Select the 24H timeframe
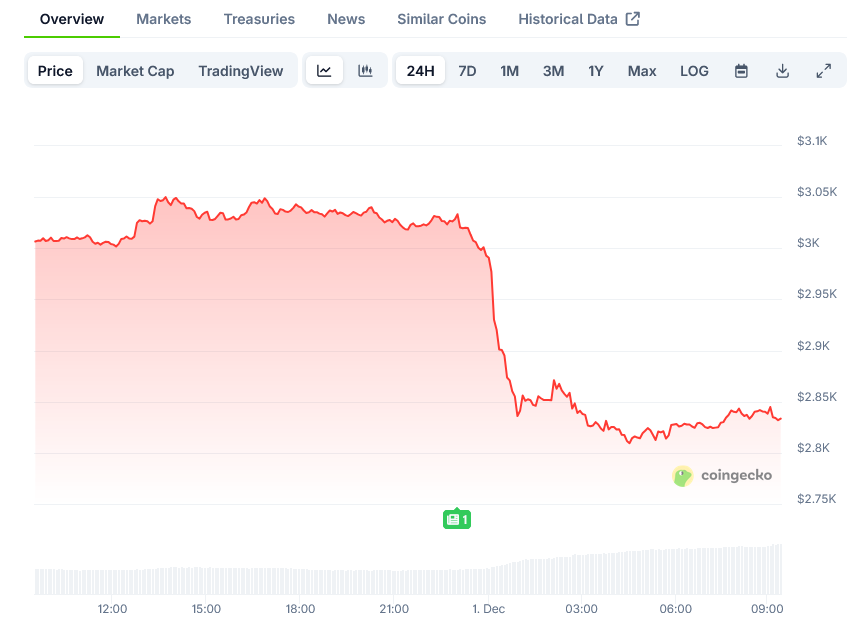847x629 pixels. [x=420, y=70]
